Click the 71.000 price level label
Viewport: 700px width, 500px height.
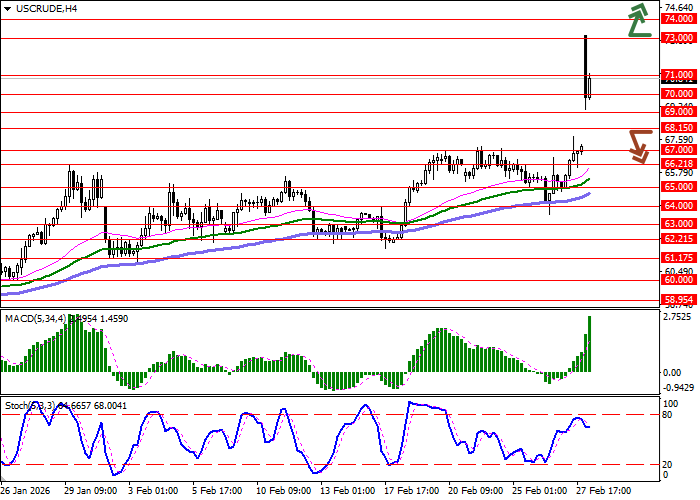point(678,75)
